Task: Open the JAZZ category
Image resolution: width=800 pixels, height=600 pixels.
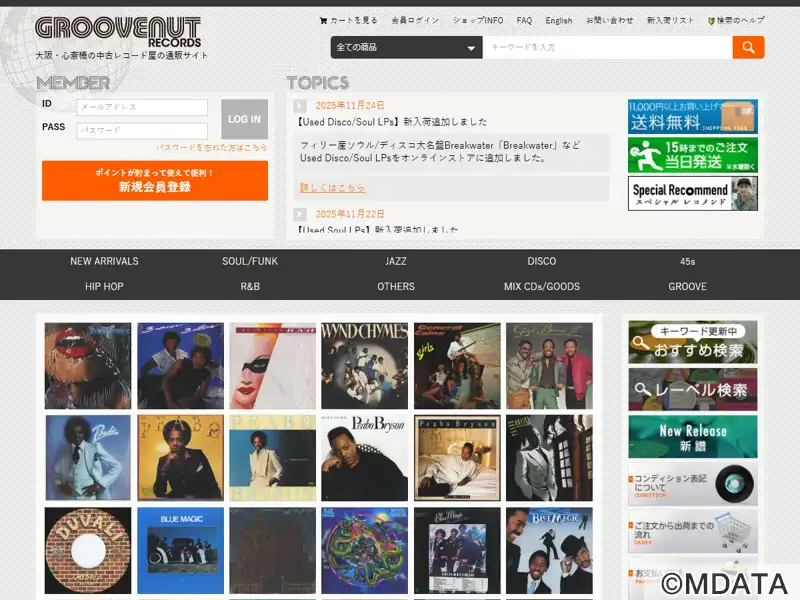Action: (x=396, y=261)
